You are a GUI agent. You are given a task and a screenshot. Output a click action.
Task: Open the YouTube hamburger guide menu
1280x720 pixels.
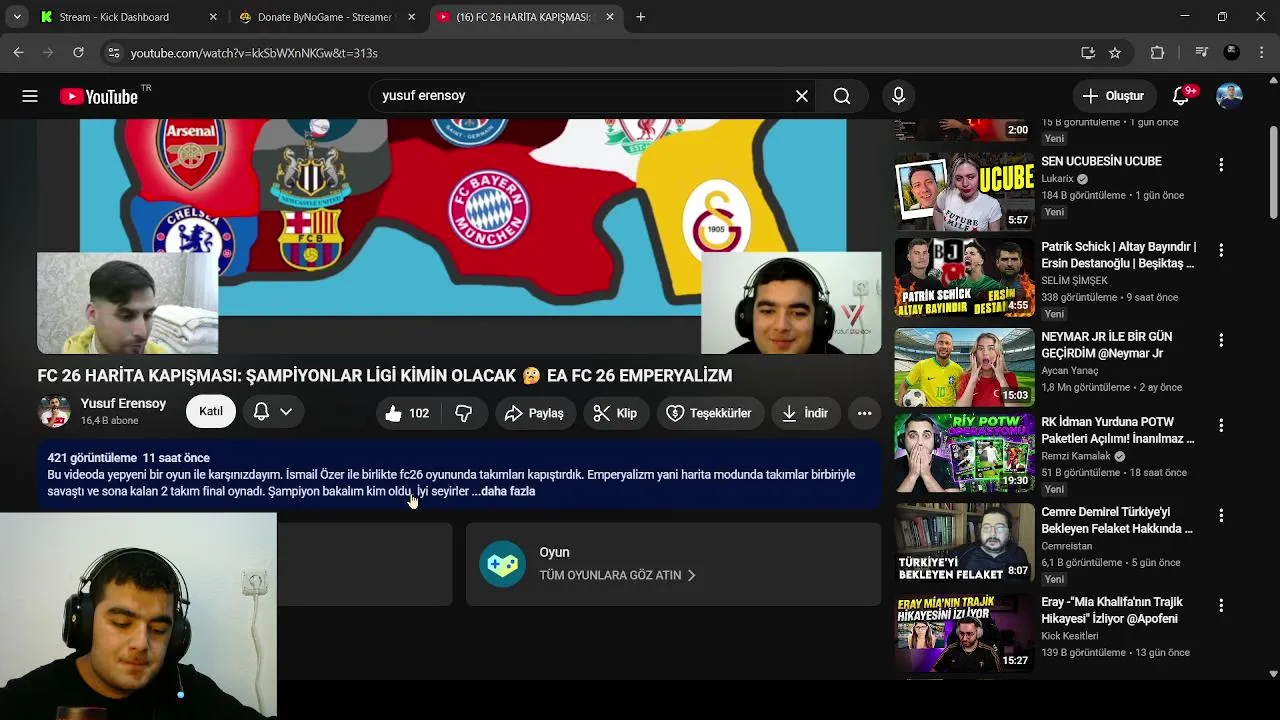click(30, 96)
